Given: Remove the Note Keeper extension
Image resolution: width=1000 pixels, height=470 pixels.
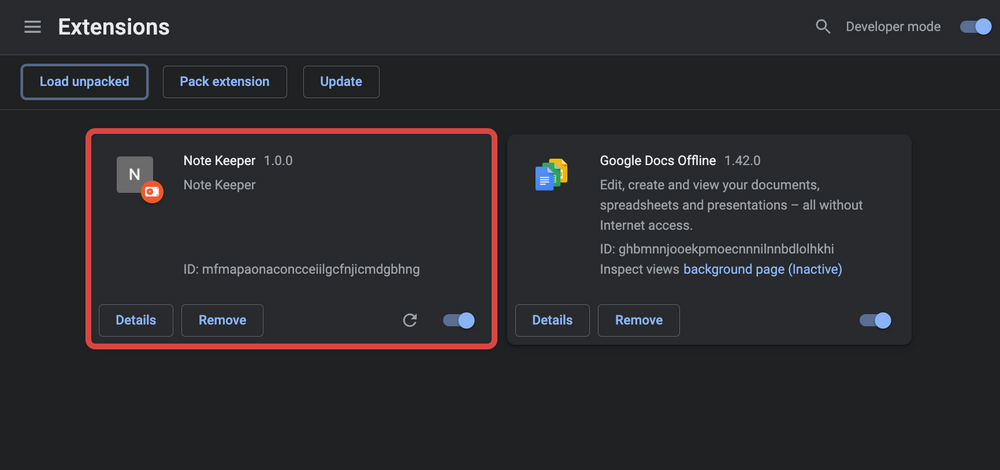Looking at the screenshot, I should (222, 320).
